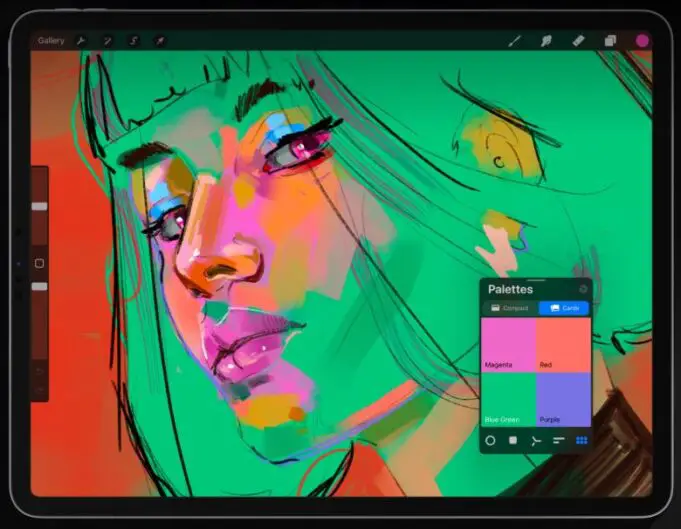The image size is (681, 529).
Task: Tap the undo arrow on sidebar
Action: pos(40,371)
